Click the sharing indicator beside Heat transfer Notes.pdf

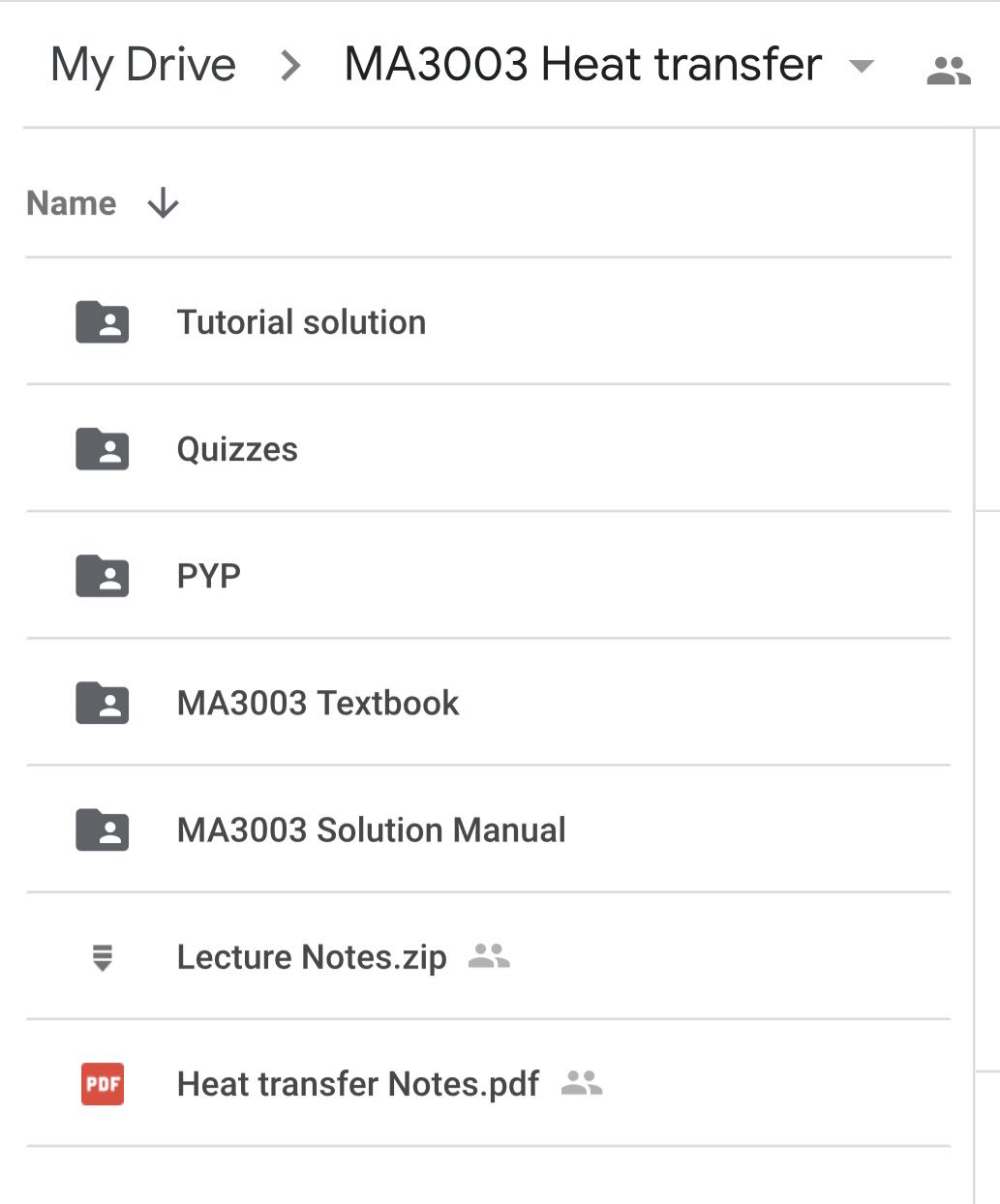coord(582,1084)
